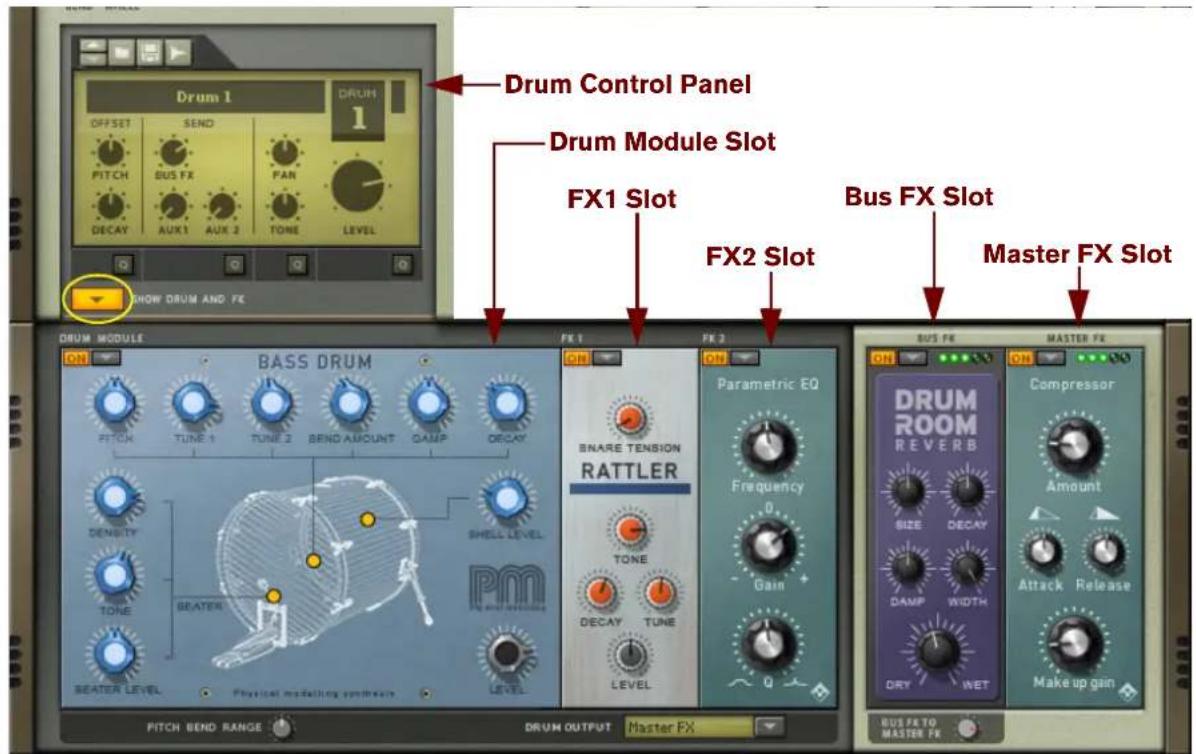Click Pitch Bend Range knob
The width and height of the screenshot is (1196, 754).
tap(281, 727)
